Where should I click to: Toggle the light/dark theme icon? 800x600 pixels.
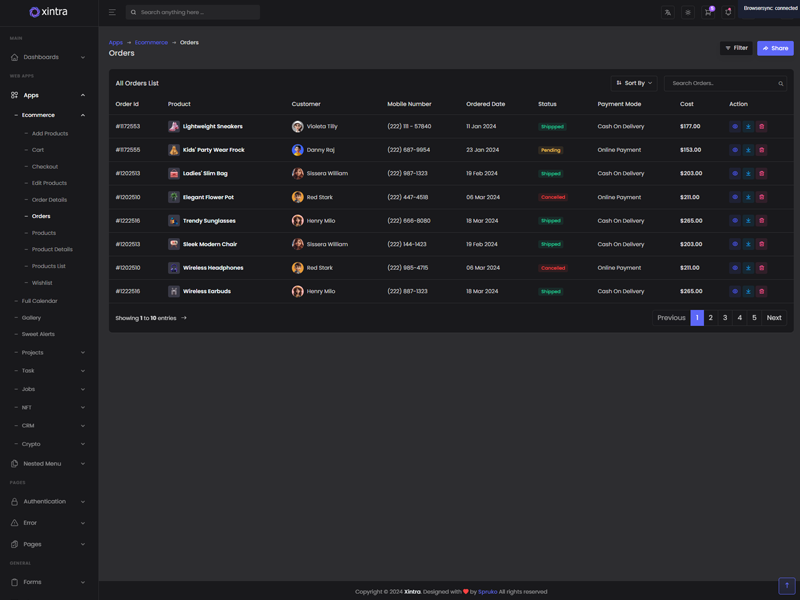pos(688,12)
